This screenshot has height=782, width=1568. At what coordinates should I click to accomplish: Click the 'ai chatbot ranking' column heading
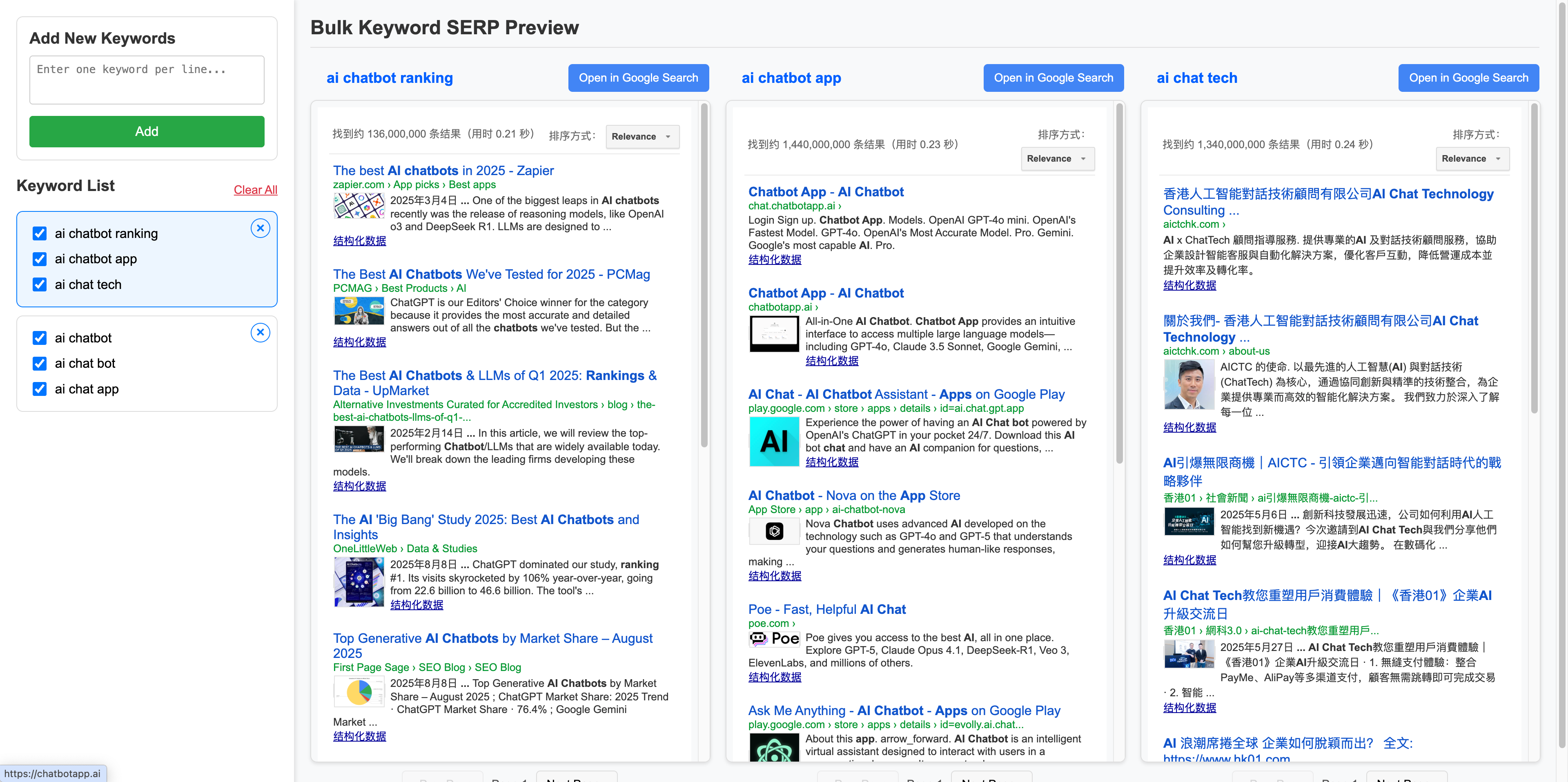pos(390,78)
